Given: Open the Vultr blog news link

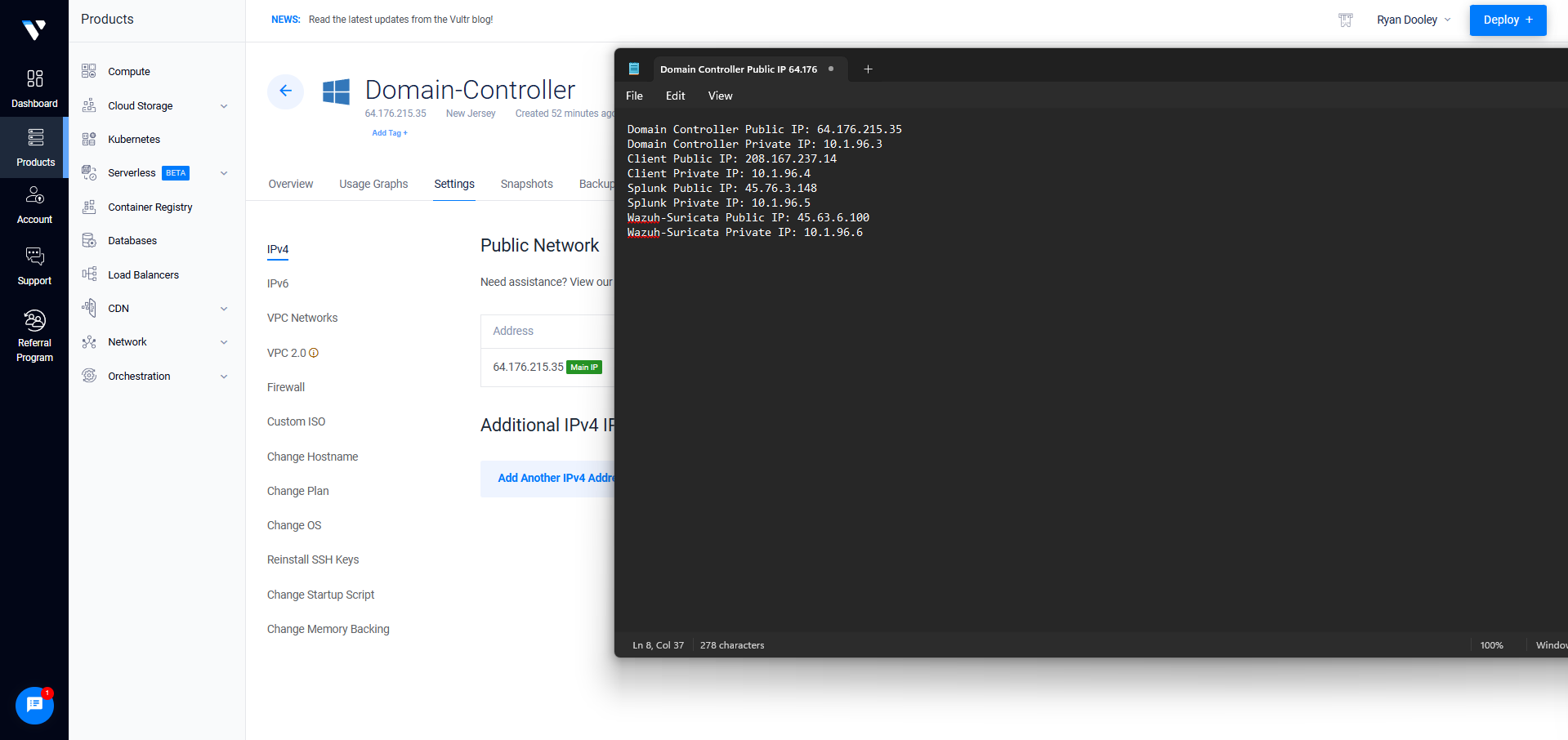Looking at the screenshot, I should click(x=400, y=20).
